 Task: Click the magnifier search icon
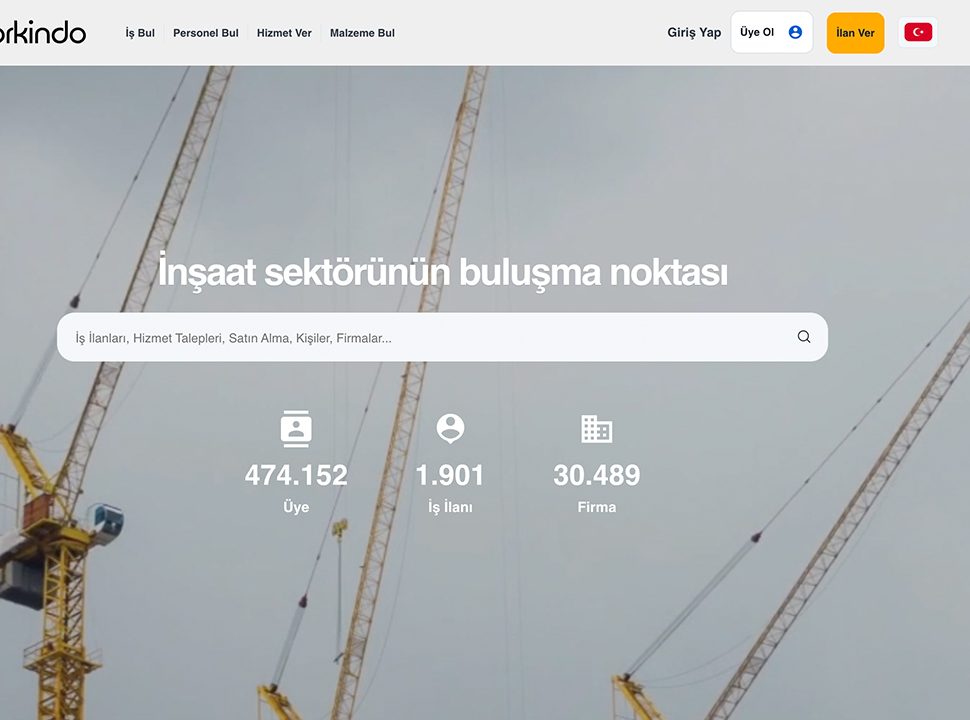coord(804,336)
